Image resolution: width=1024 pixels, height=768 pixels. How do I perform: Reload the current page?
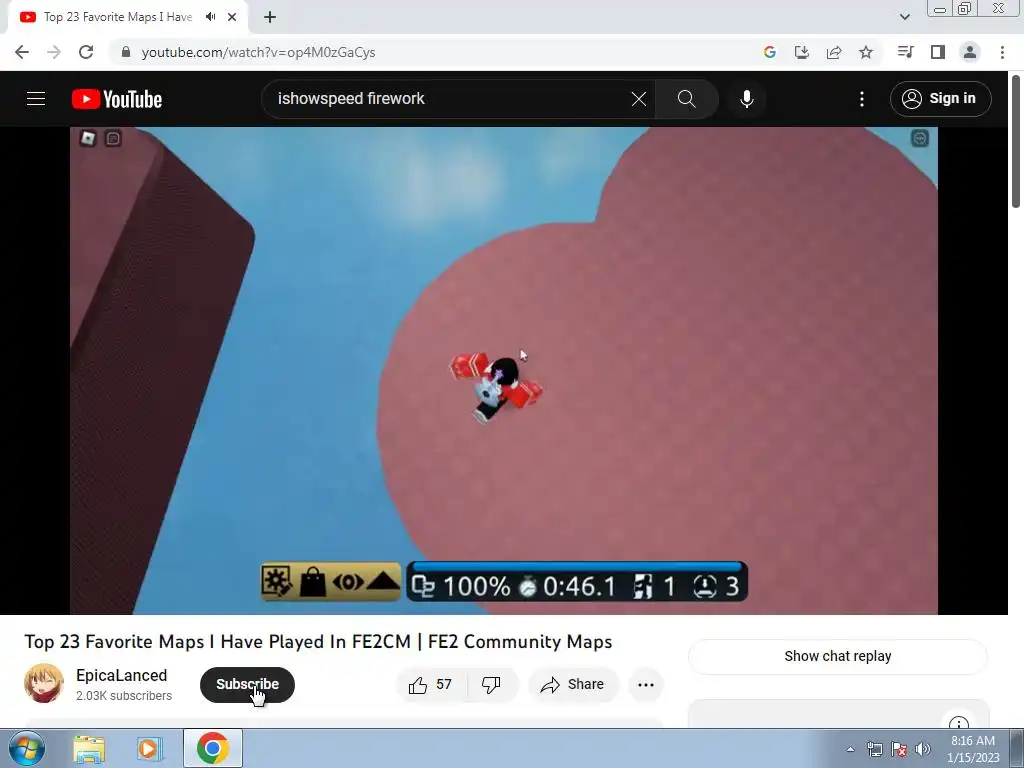86,52
